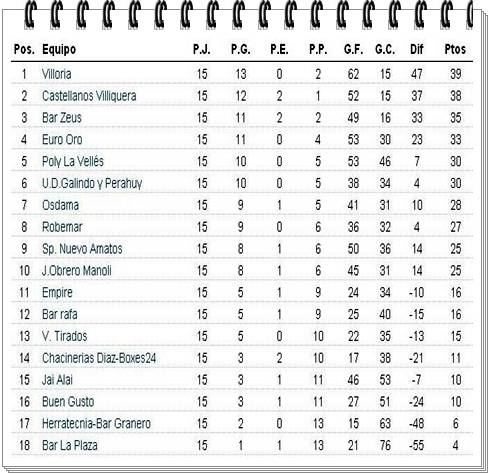Open the Osdama team entry
The width and height of the screenshot is (490, 475).
pyautogui.click(x=60, y=205)
